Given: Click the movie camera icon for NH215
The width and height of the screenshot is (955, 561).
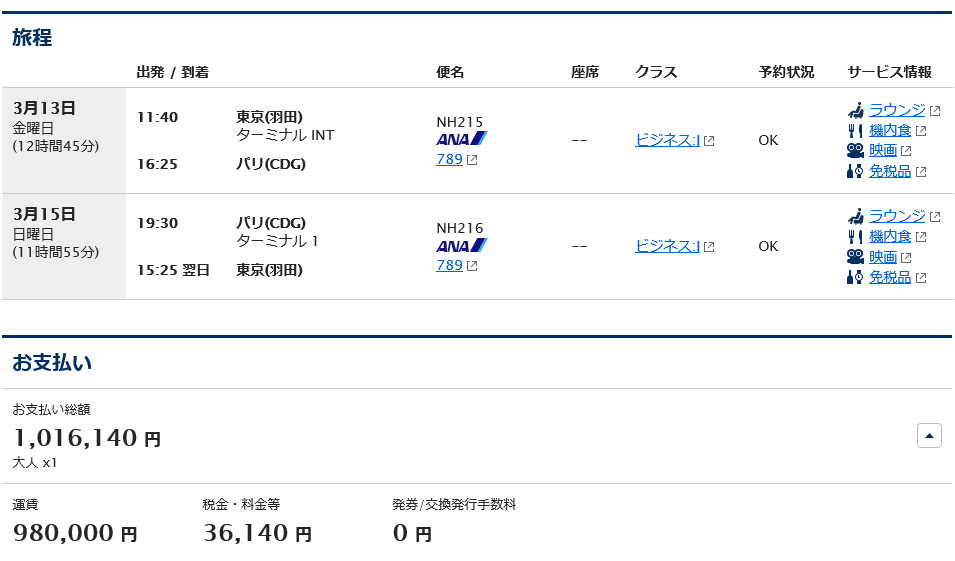Looking at the screenshot, I should 855,150.
